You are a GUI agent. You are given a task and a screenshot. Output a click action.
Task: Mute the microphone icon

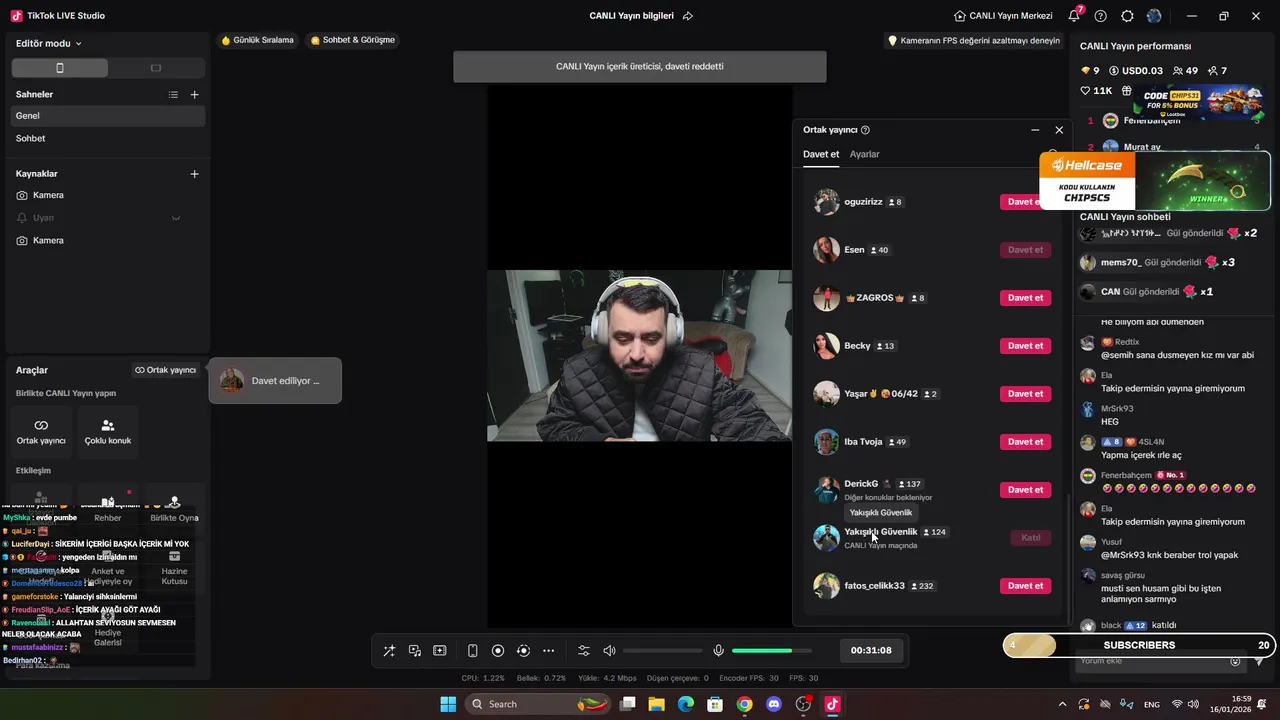pyautogui.click(x=718, y=651)
